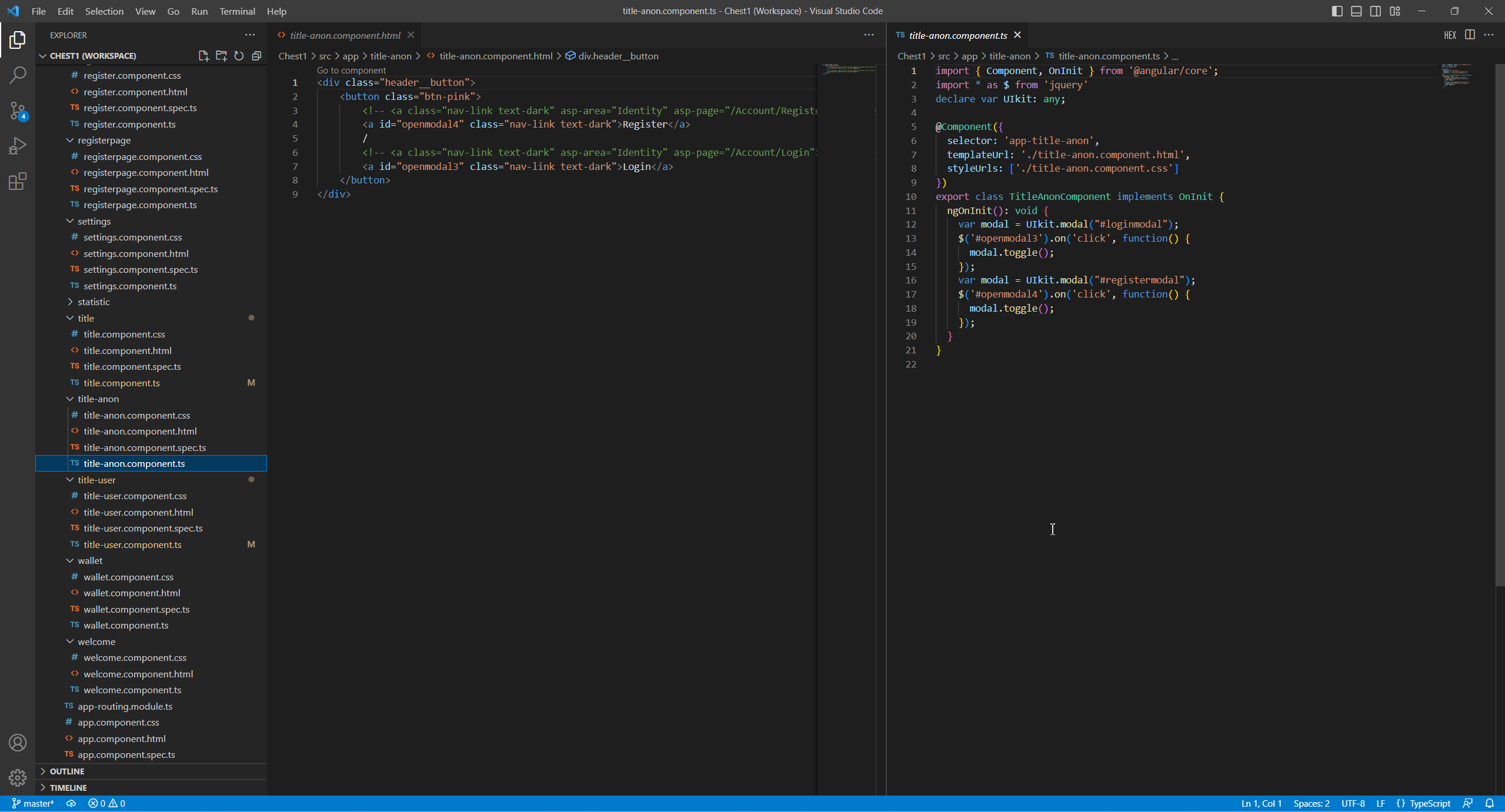Open the Search view in activity bar
This screenshot has width=1505, height=812.
pos(18,75)
